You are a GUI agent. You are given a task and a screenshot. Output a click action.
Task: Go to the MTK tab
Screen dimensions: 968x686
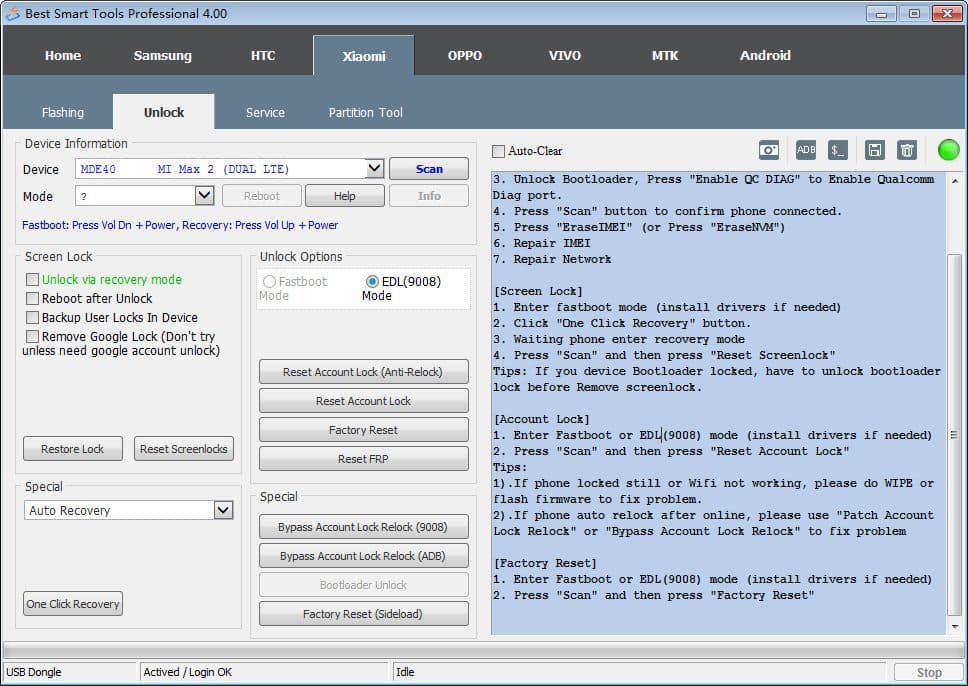[665, 56]
